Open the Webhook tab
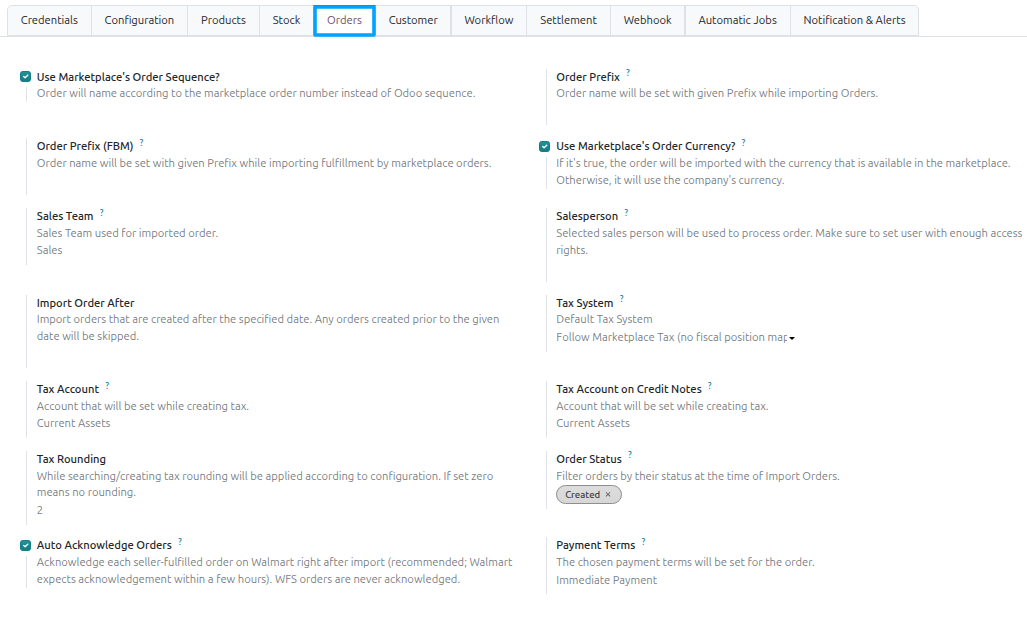The height and width of the screenshot is (618, 1027). pyautogui.click(x=648, y=20)
